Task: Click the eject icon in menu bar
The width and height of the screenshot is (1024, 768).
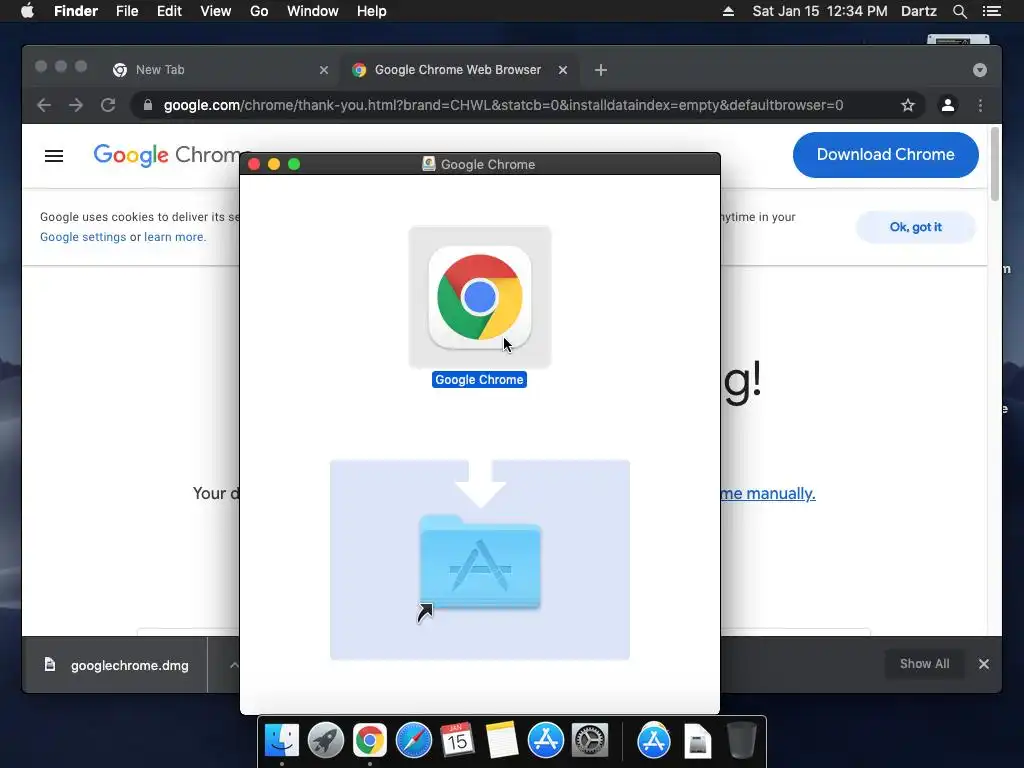Action: tap(728, 11)
